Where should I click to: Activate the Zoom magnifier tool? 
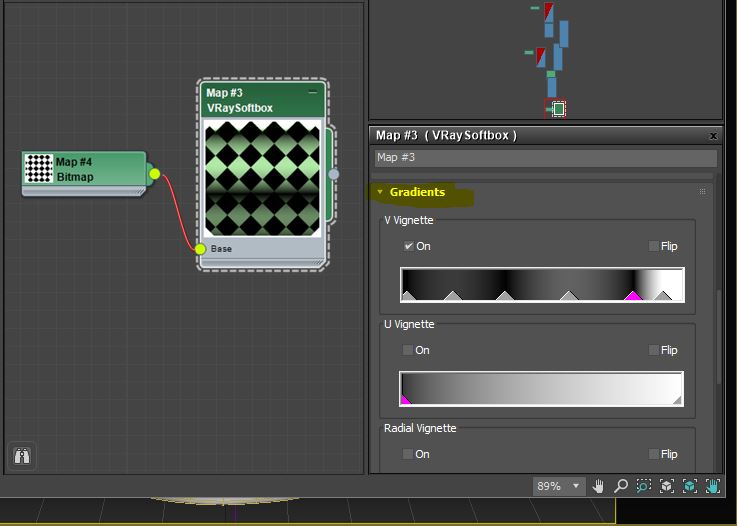pyautogui.click(x=621, y=486)
